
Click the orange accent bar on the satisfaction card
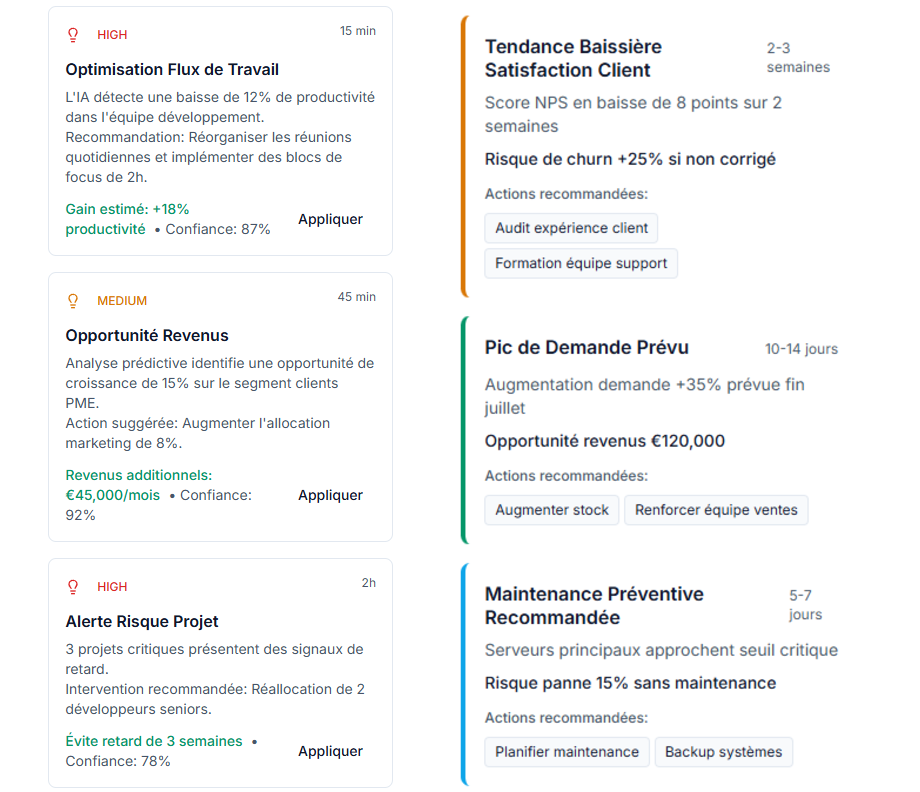coord(464,157)
